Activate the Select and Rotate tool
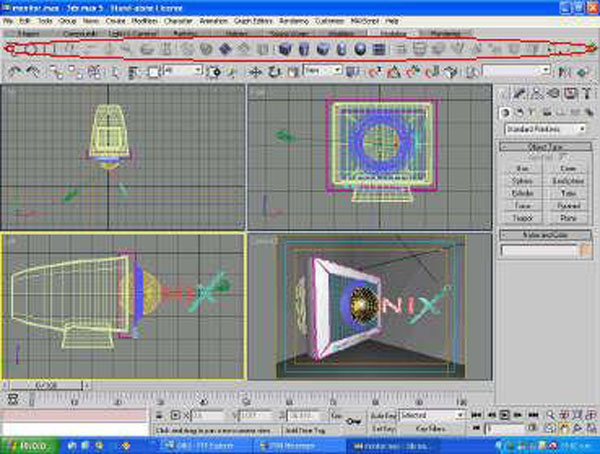This screenshot has width=600, height=454. pos(274,72)
